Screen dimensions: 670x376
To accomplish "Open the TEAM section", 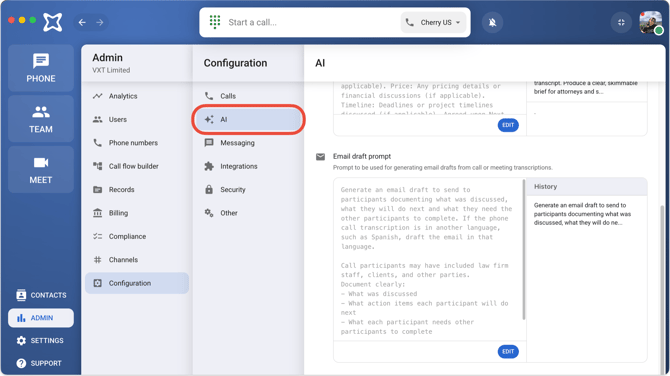I will 41,119.
